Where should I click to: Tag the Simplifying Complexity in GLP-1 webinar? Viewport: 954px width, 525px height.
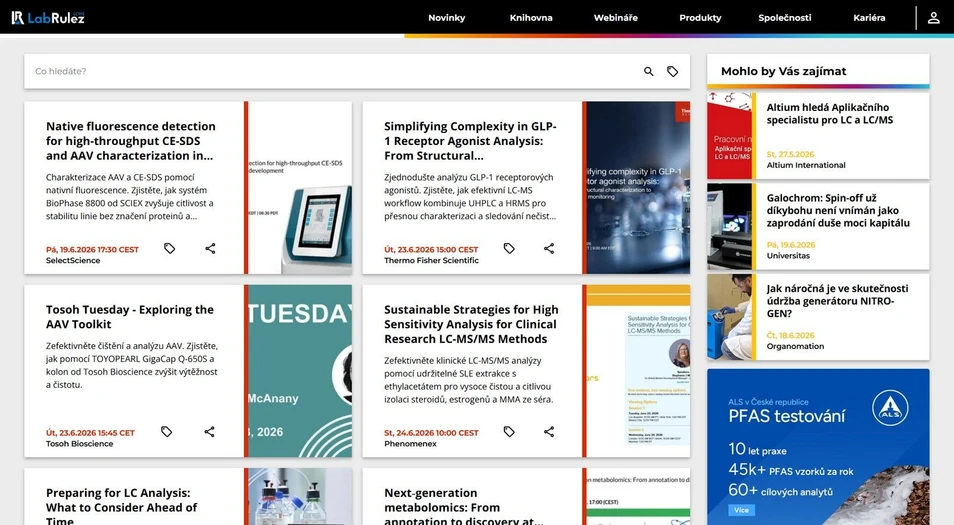point(509,248)
